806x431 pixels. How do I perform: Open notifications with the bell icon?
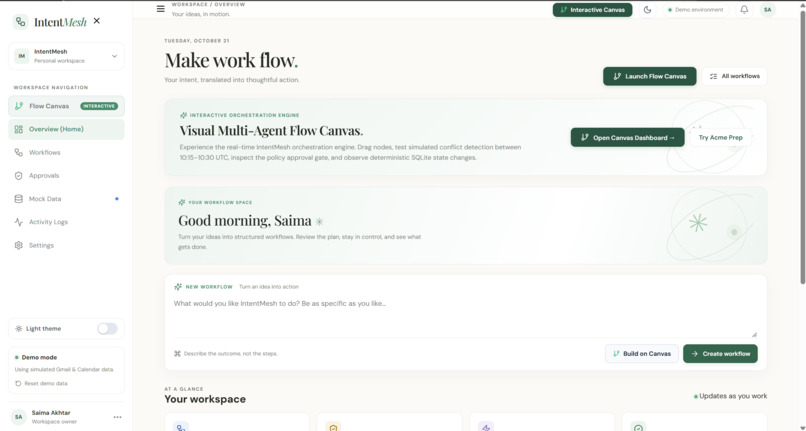point(744,10)
